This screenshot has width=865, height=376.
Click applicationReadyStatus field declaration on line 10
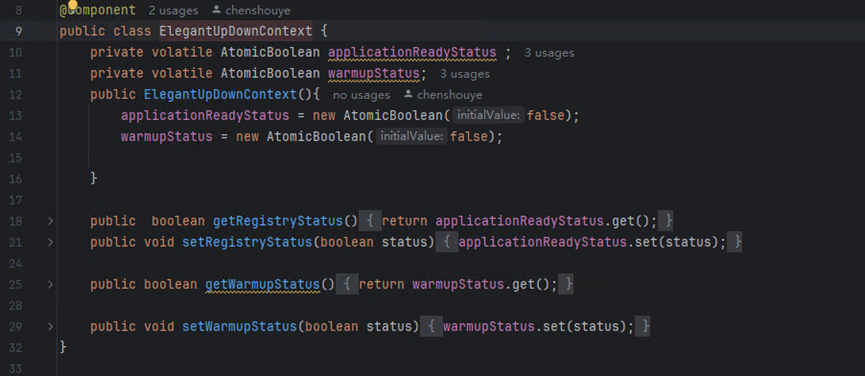point(412,52)
